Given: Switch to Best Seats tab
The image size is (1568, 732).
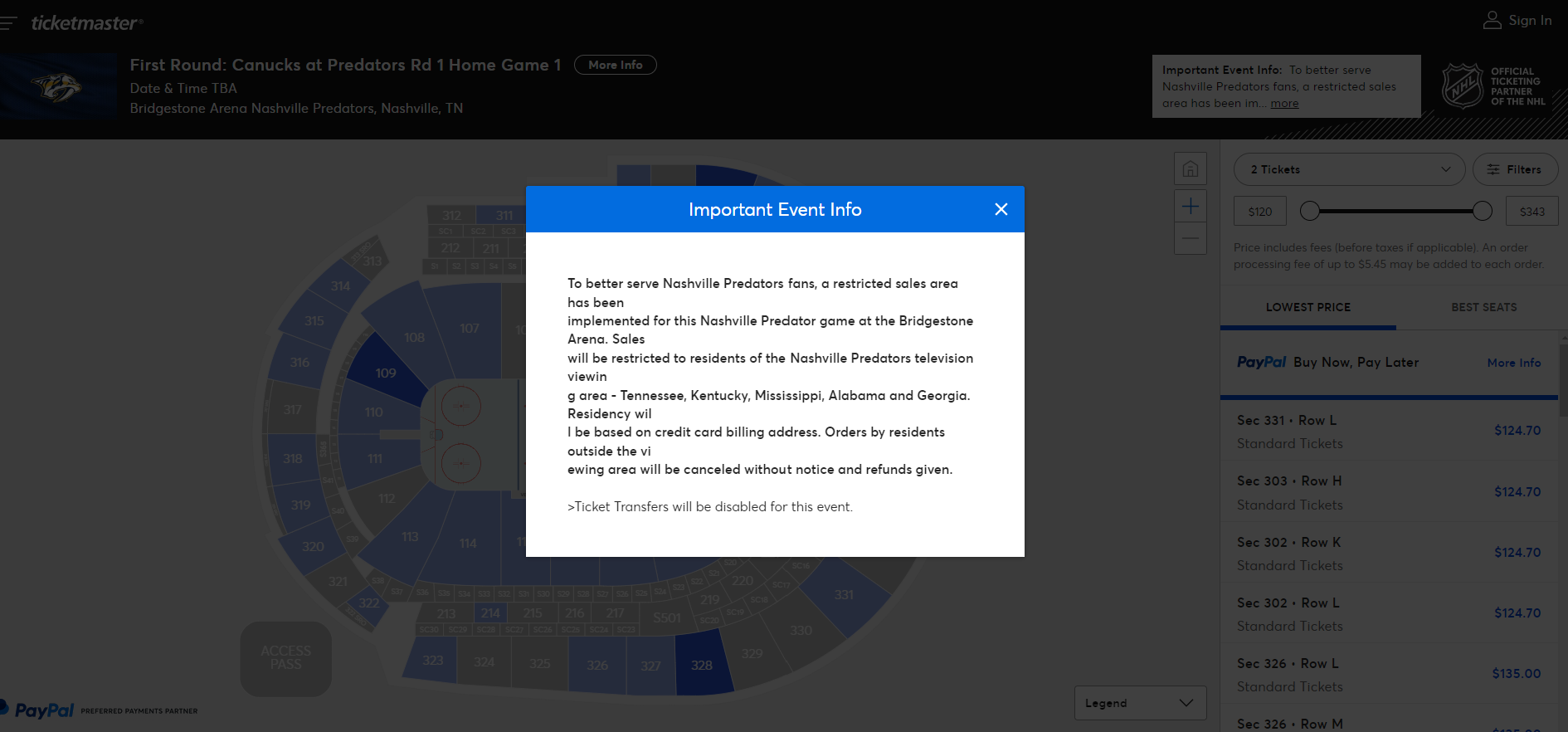Looking at the screenshot, I should (1483, 307).
